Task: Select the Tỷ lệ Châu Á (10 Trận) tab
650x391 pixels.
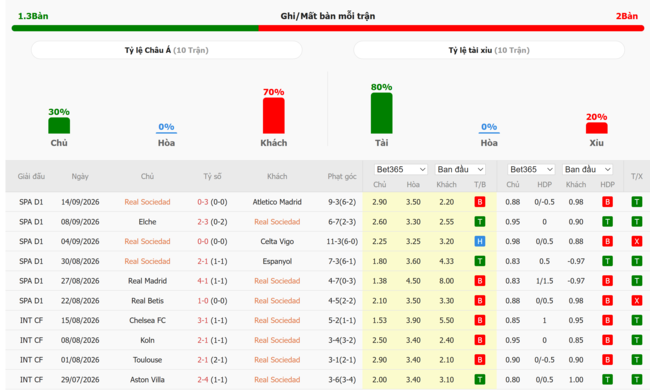Action: pos(167,50)
